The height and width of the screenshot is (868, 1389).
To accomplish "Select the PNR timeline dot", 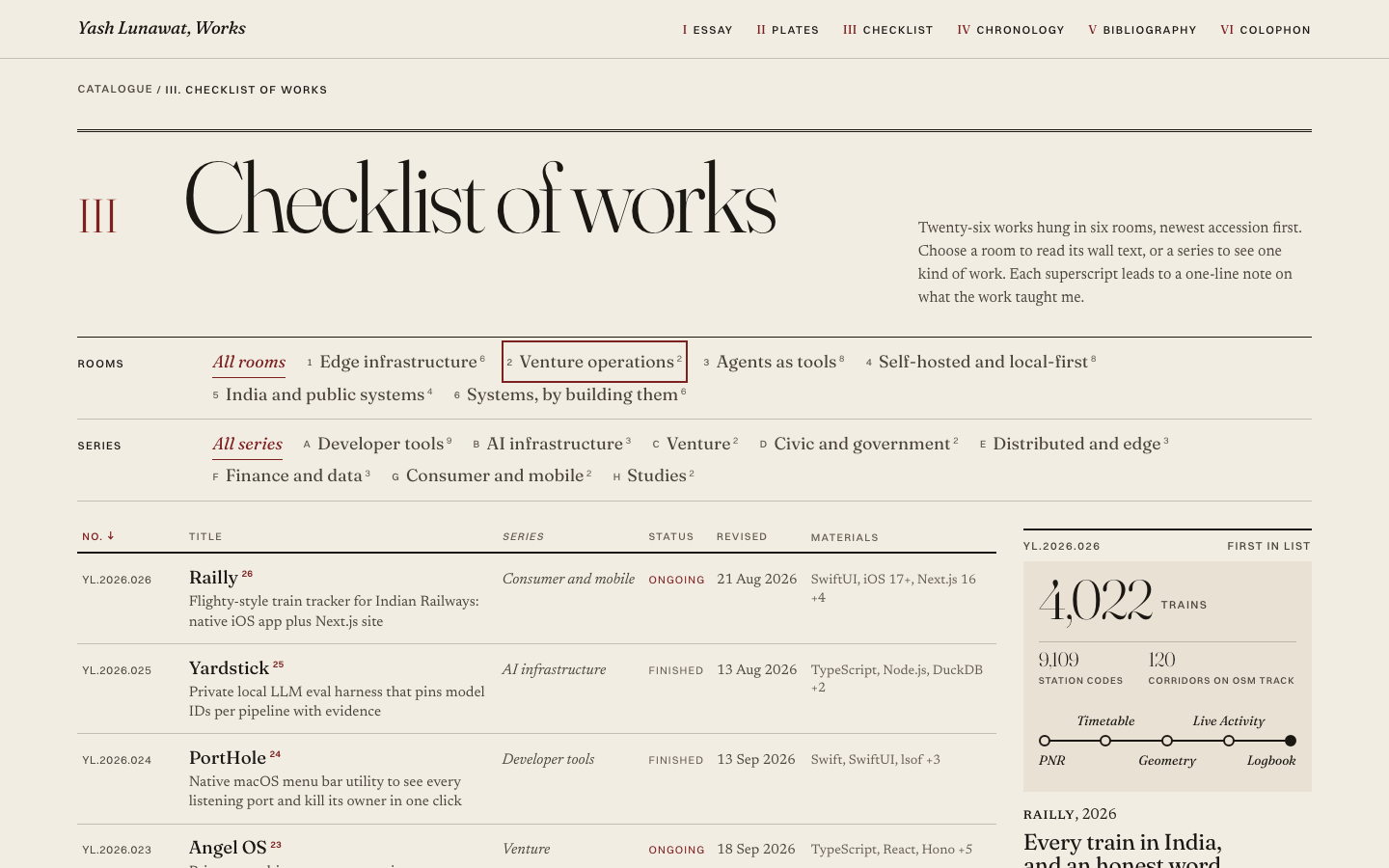I will (x=1045, y=741).
